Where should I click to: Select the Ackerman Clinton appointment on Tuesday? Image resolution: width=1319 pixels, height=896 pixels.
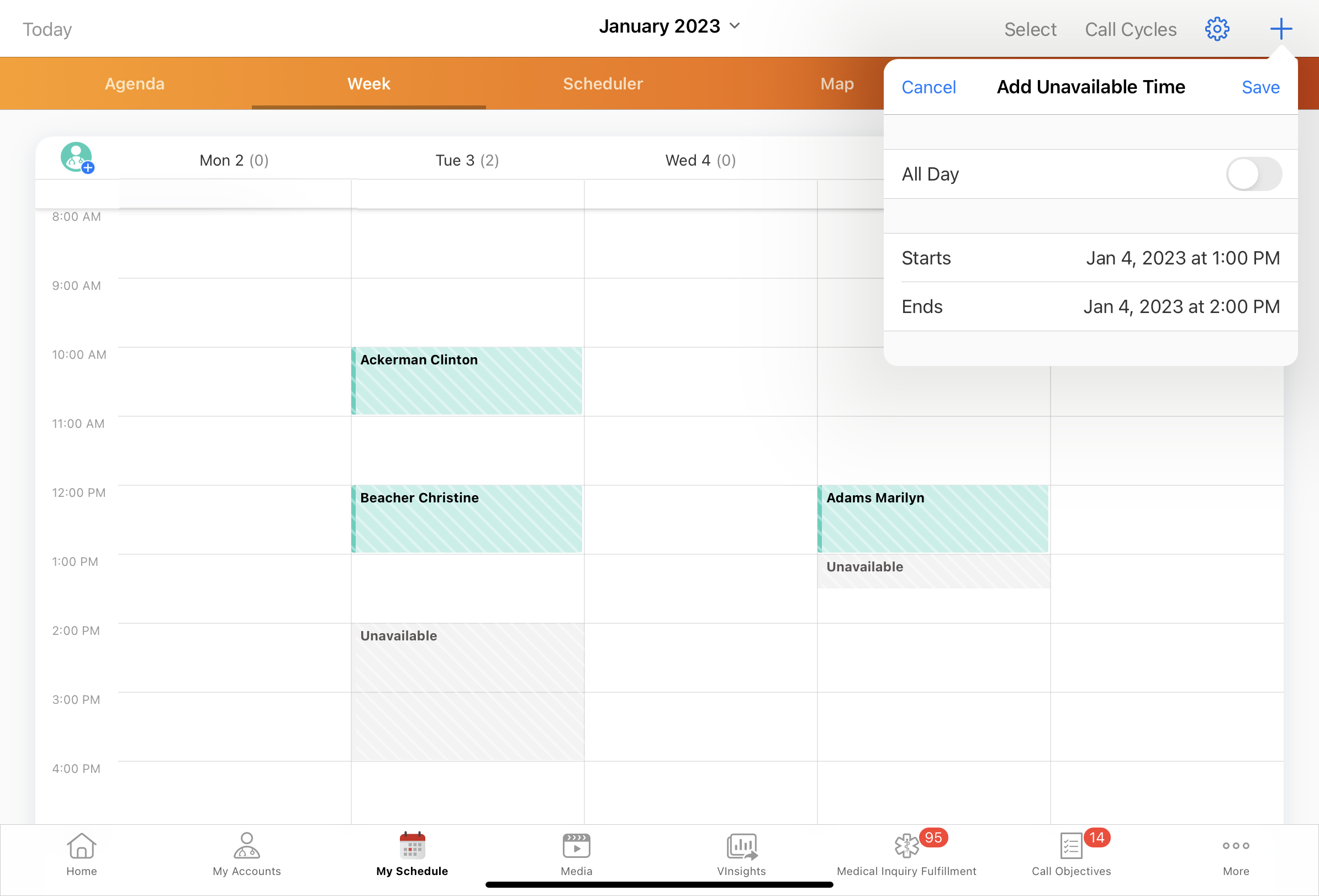tap(467, 381)
